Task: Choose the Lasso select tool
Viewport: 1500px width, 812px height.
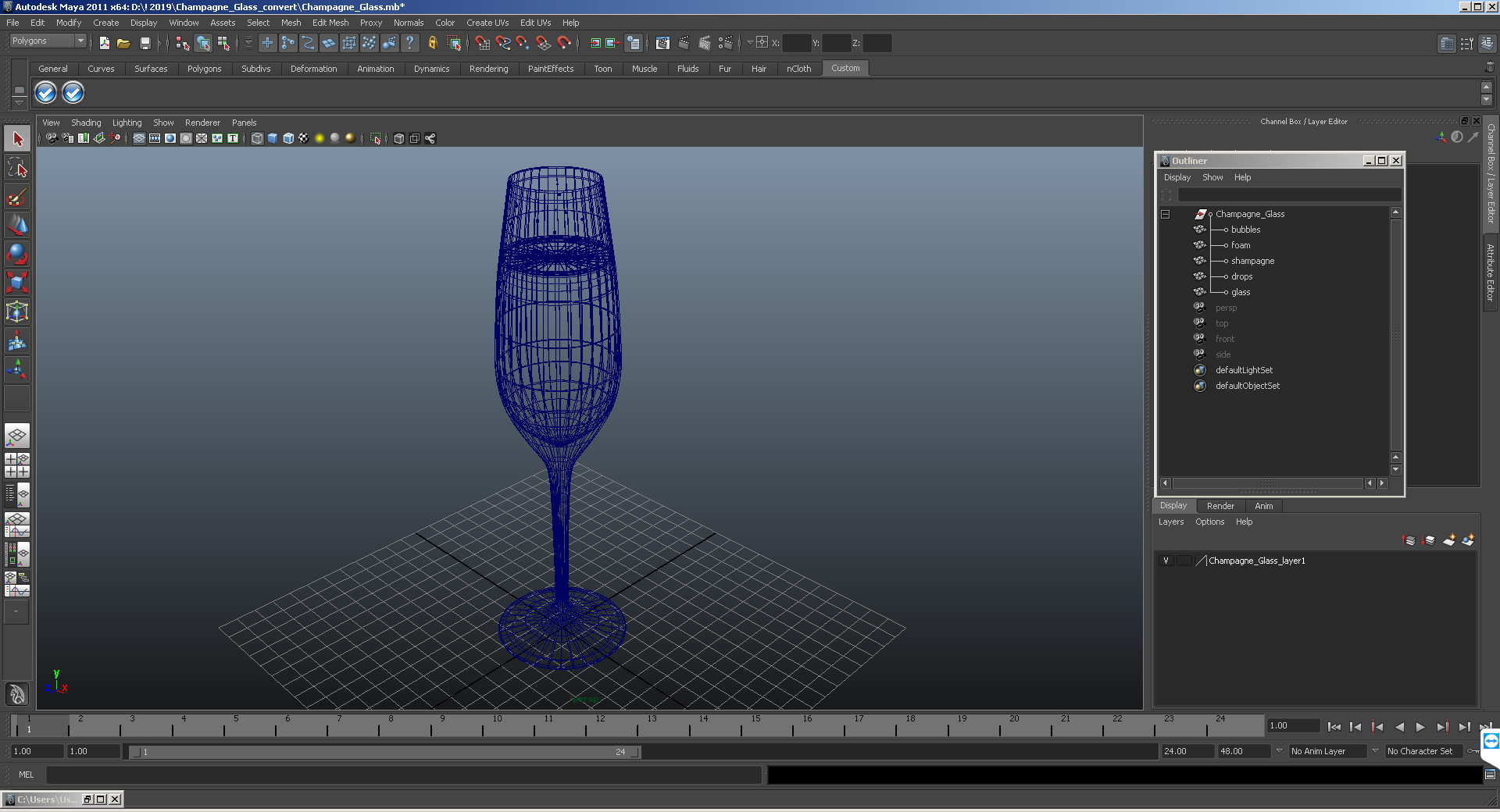Action: point(17,167)
